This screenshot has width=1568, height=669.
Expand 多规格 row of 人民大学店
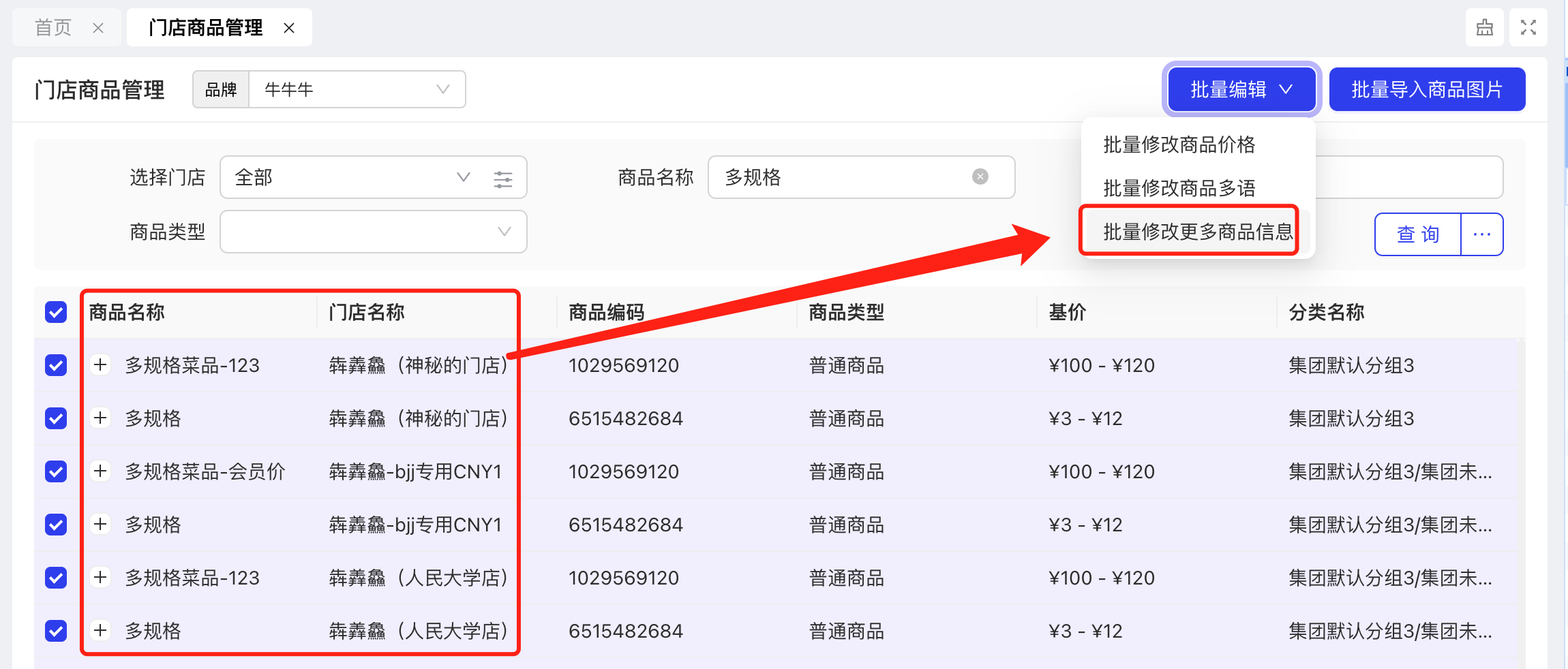point(100,630)
